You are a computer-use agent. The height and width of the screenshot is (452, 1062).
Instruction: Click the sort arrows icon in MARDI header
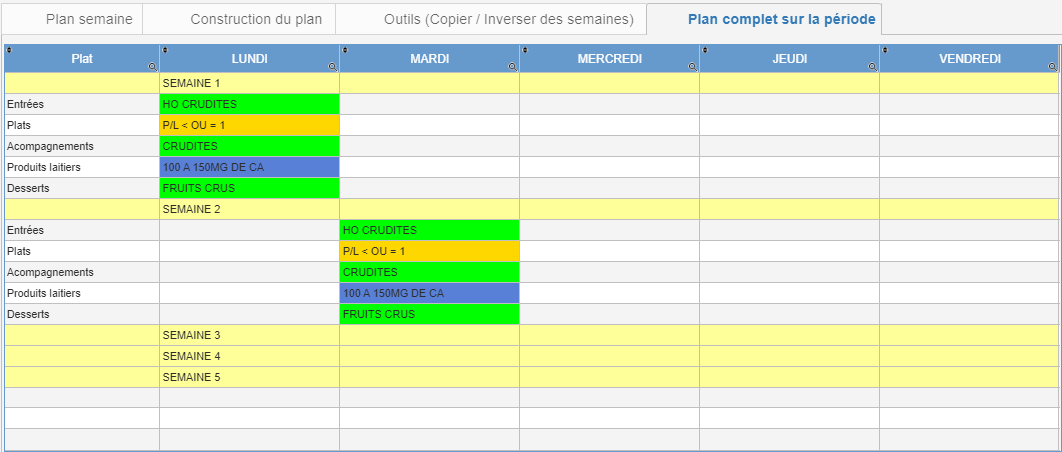click(x=345, y=49)
